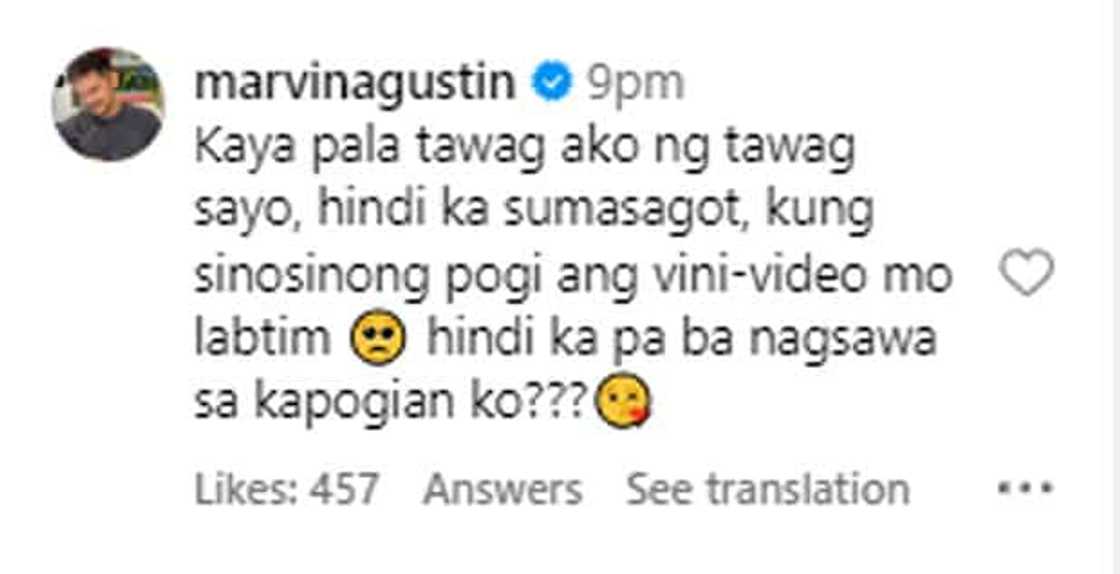This screenshot has height=574, width=1120.
Task: Click the line starting "sayo, hindi ka"
Action: pyautogui.click(x=534, y=214)
